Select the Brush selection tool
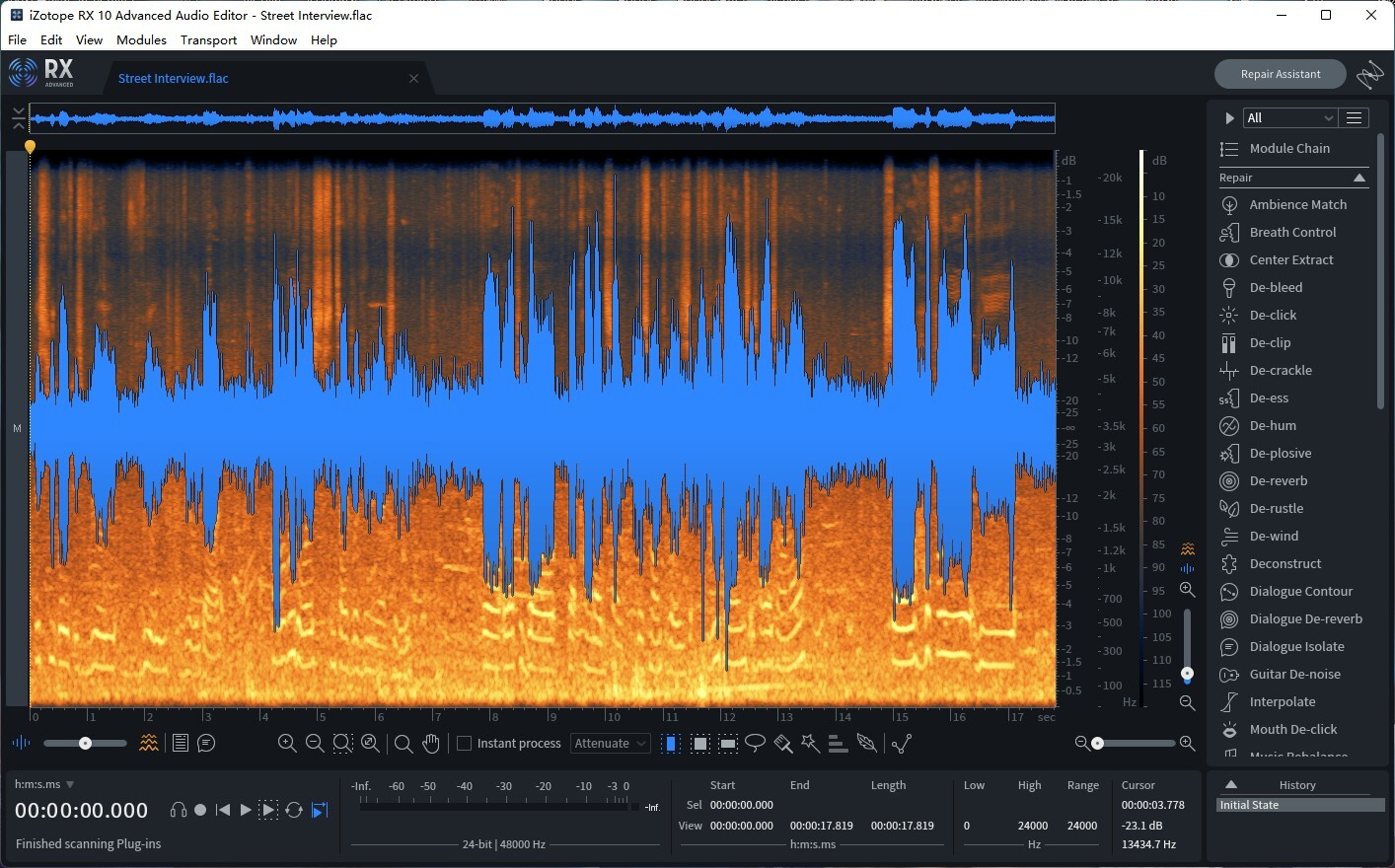This screenshot has width=1395, height=868. click(x=783, y=743)
